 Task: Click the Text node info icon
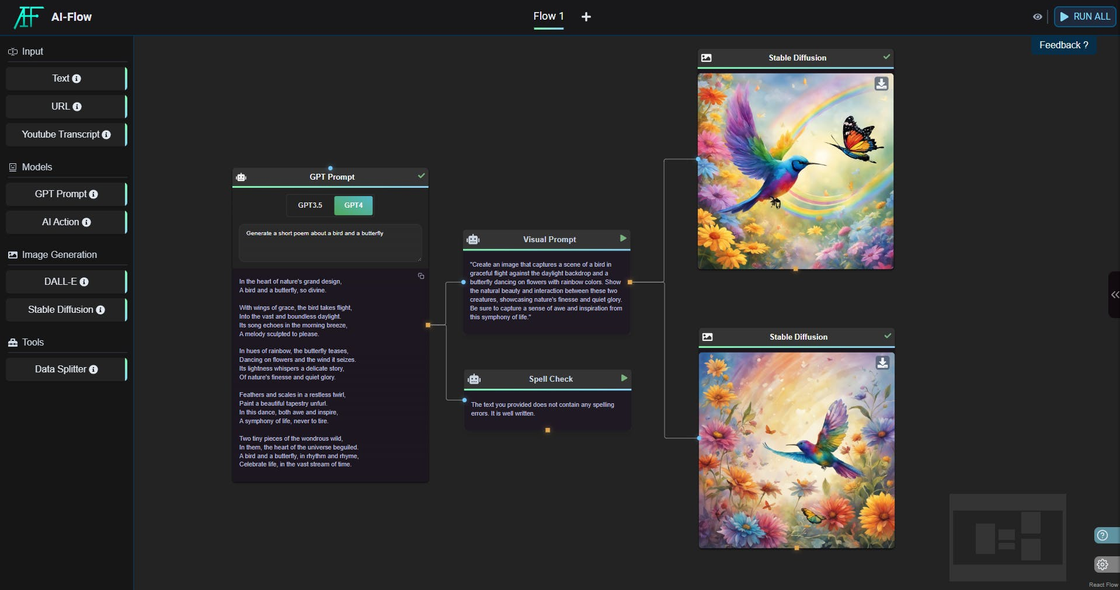(x=77, y=79)
